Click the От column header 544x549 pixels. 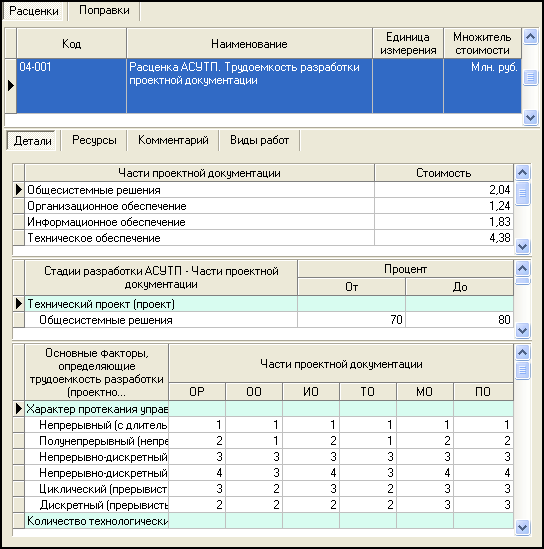pos(351,287)
